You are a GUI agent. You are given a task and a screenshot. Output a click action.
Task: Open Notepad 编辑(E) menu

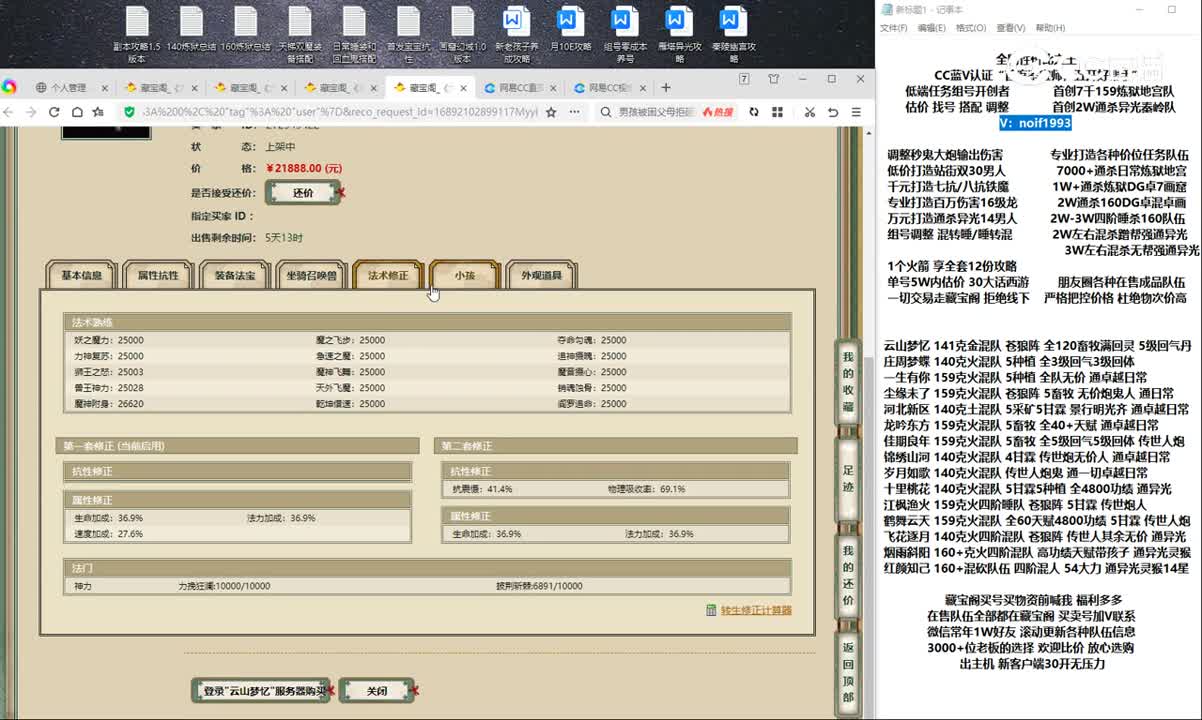point(932,28)
